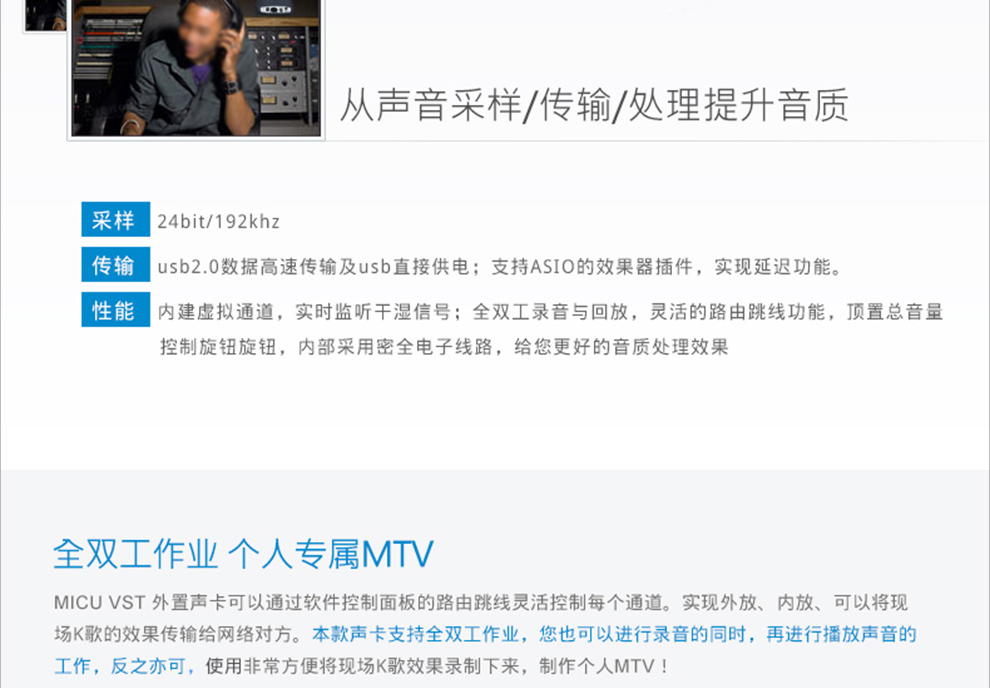Click the text 场K歌的效果传输给网络对方

coord(174,634)
